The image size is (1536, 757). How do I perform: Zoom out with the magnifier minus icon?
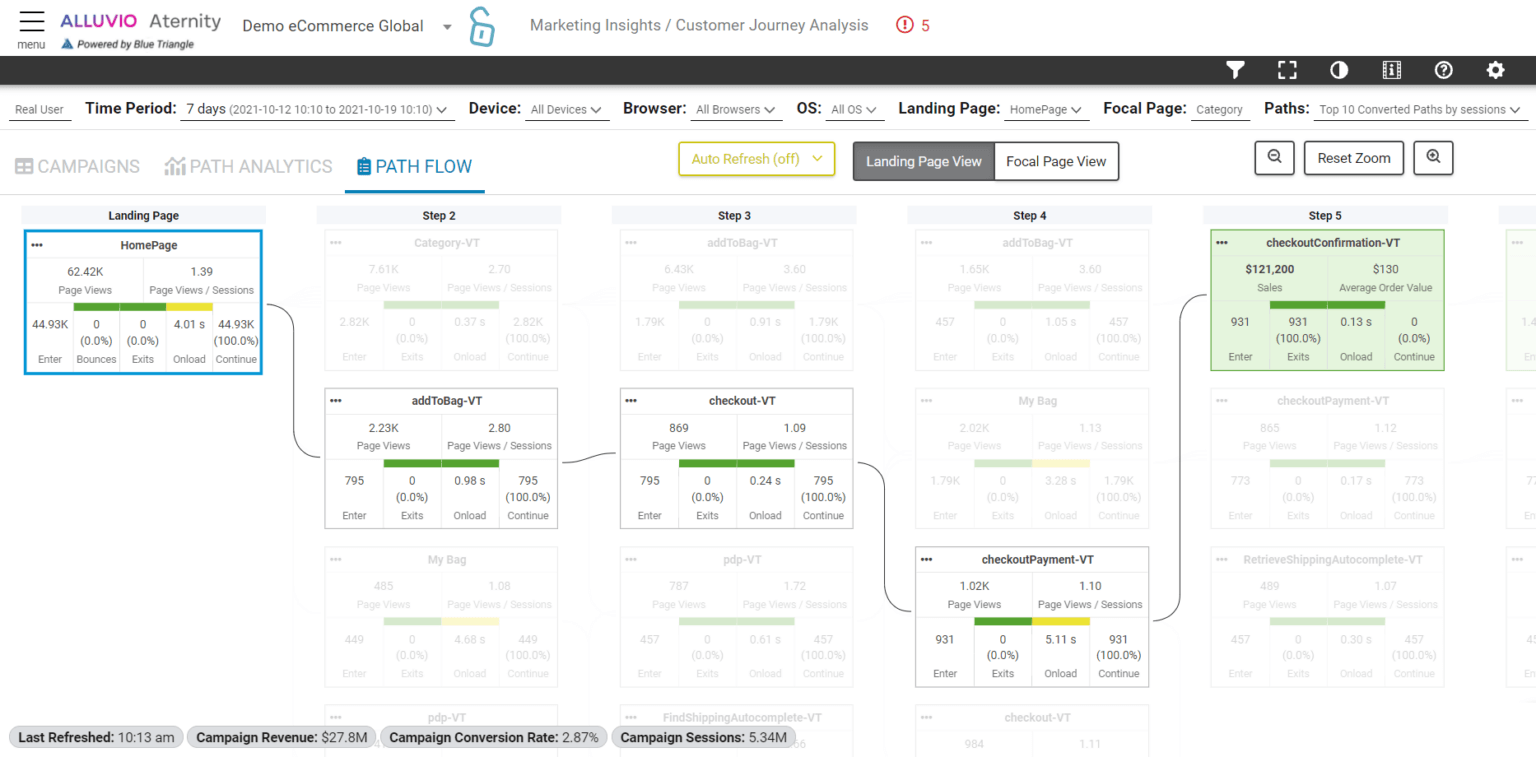point(1273,157)
